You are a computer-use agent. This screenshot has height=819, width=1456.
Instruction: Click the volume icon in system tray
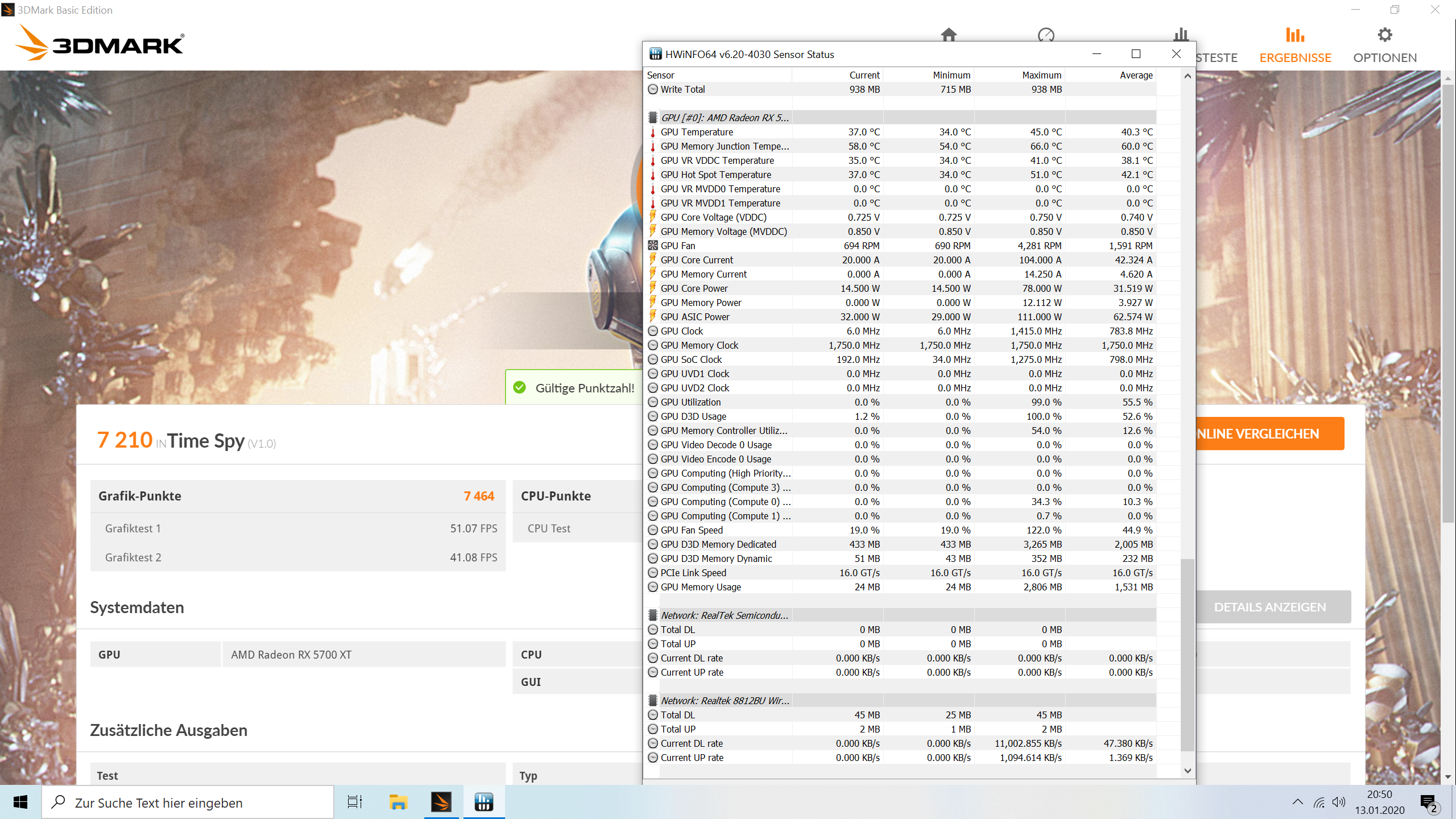(1338, 802)
